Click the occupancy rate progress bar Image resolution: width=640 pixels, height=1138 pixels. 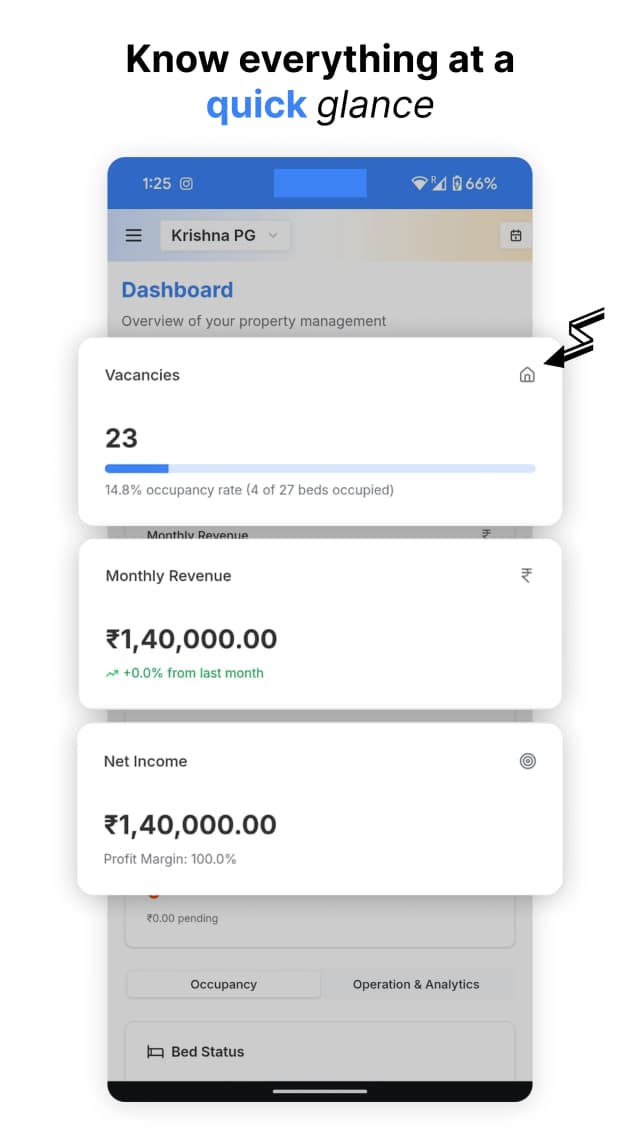320,468
